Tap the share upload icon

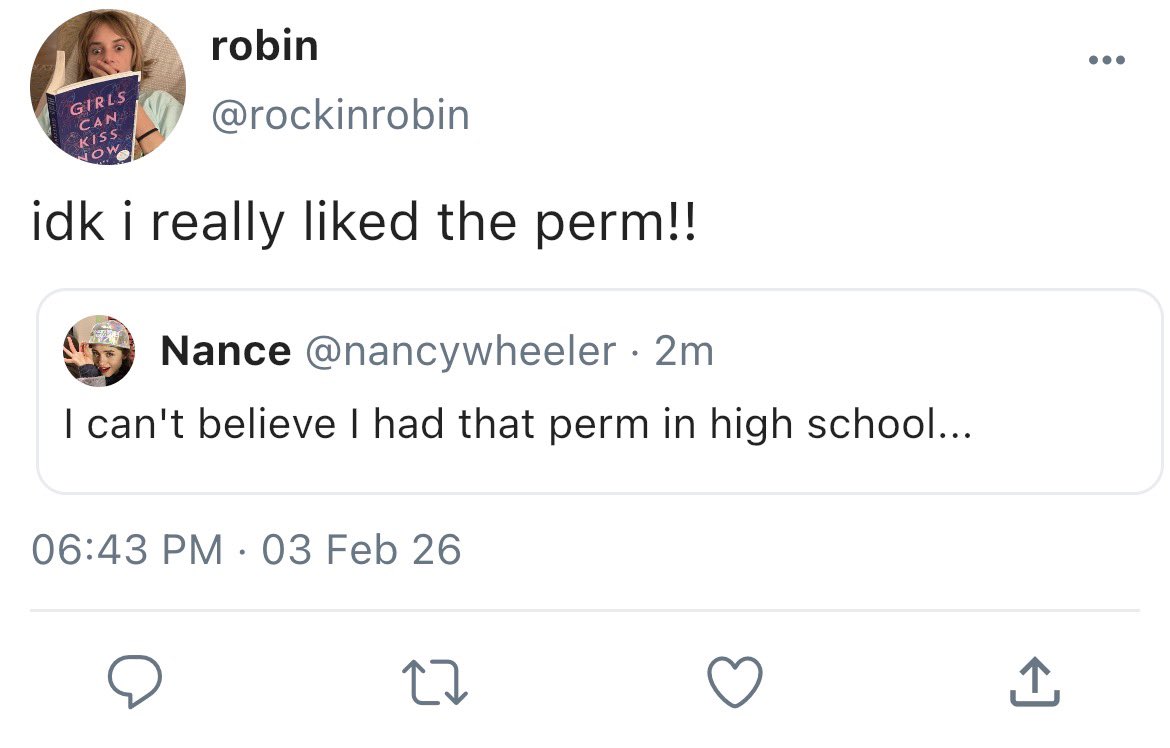[1034, 683]
